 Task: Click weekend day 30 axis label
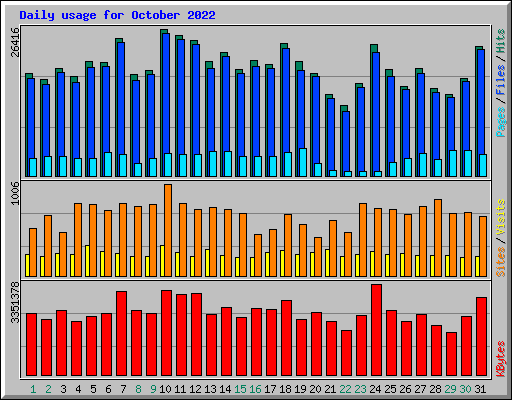click(x=465, y=389)
